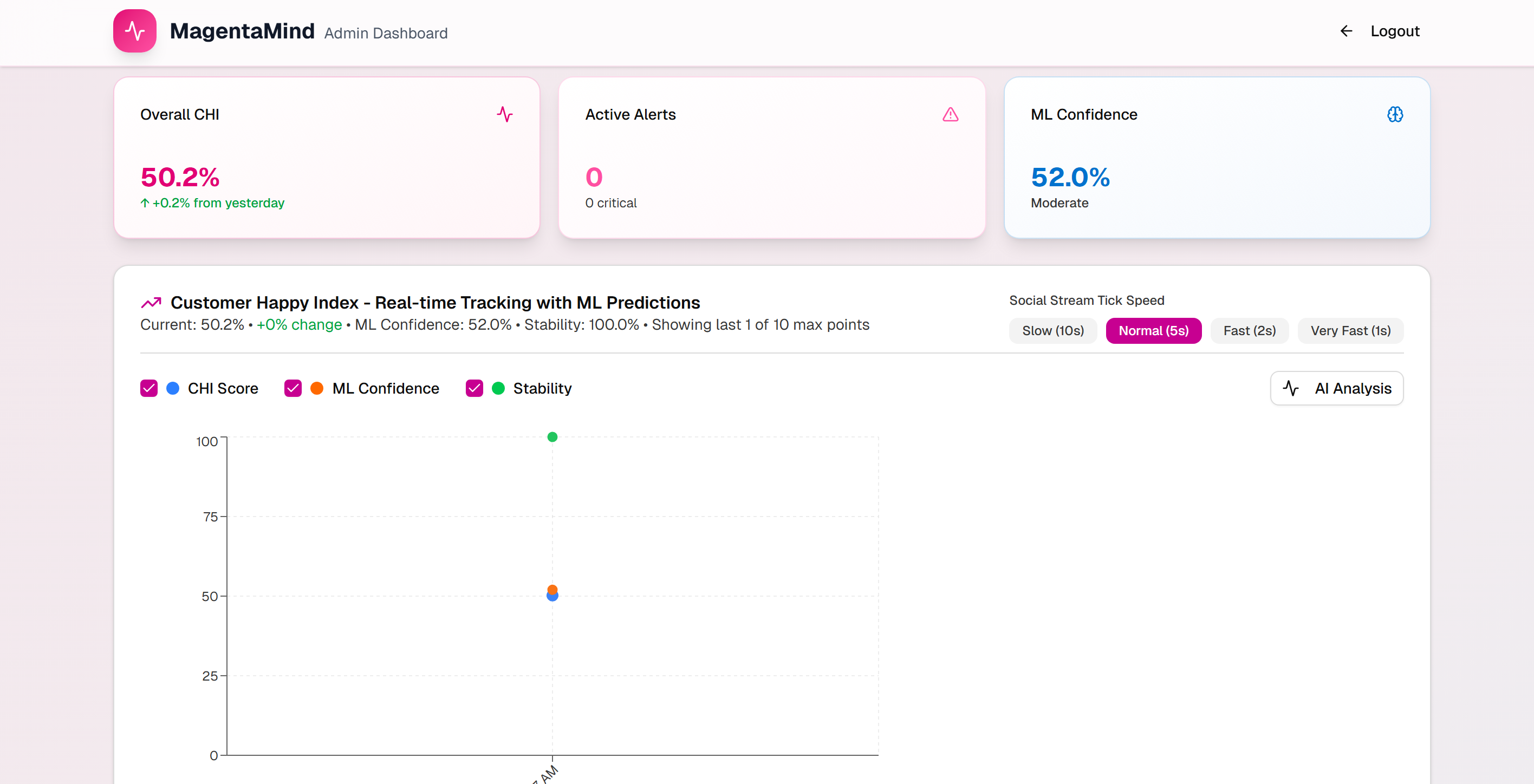
Task: Click the pulse icon in Overall CHI card
Action: [x=504, y=114]
